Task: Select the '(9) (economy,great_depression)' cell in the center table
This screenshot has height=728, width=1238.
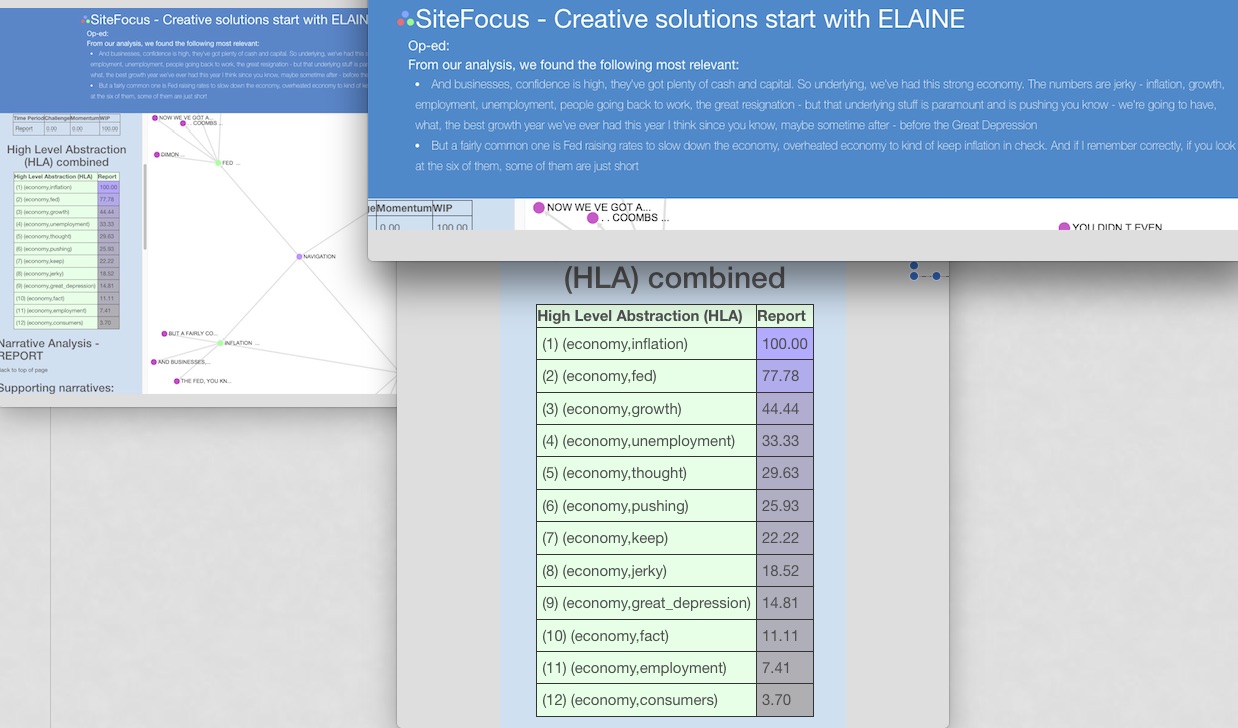Action: [x=646, y=603]
